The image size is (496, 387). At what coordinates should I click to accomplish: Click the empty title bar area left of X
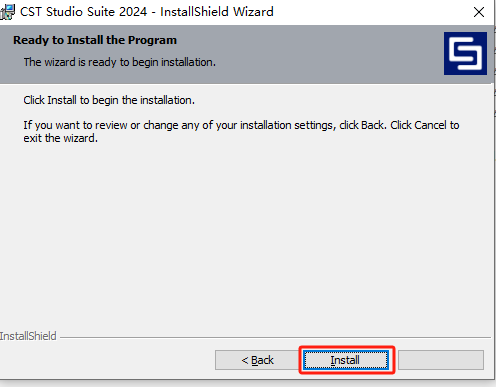coord(370,12)
